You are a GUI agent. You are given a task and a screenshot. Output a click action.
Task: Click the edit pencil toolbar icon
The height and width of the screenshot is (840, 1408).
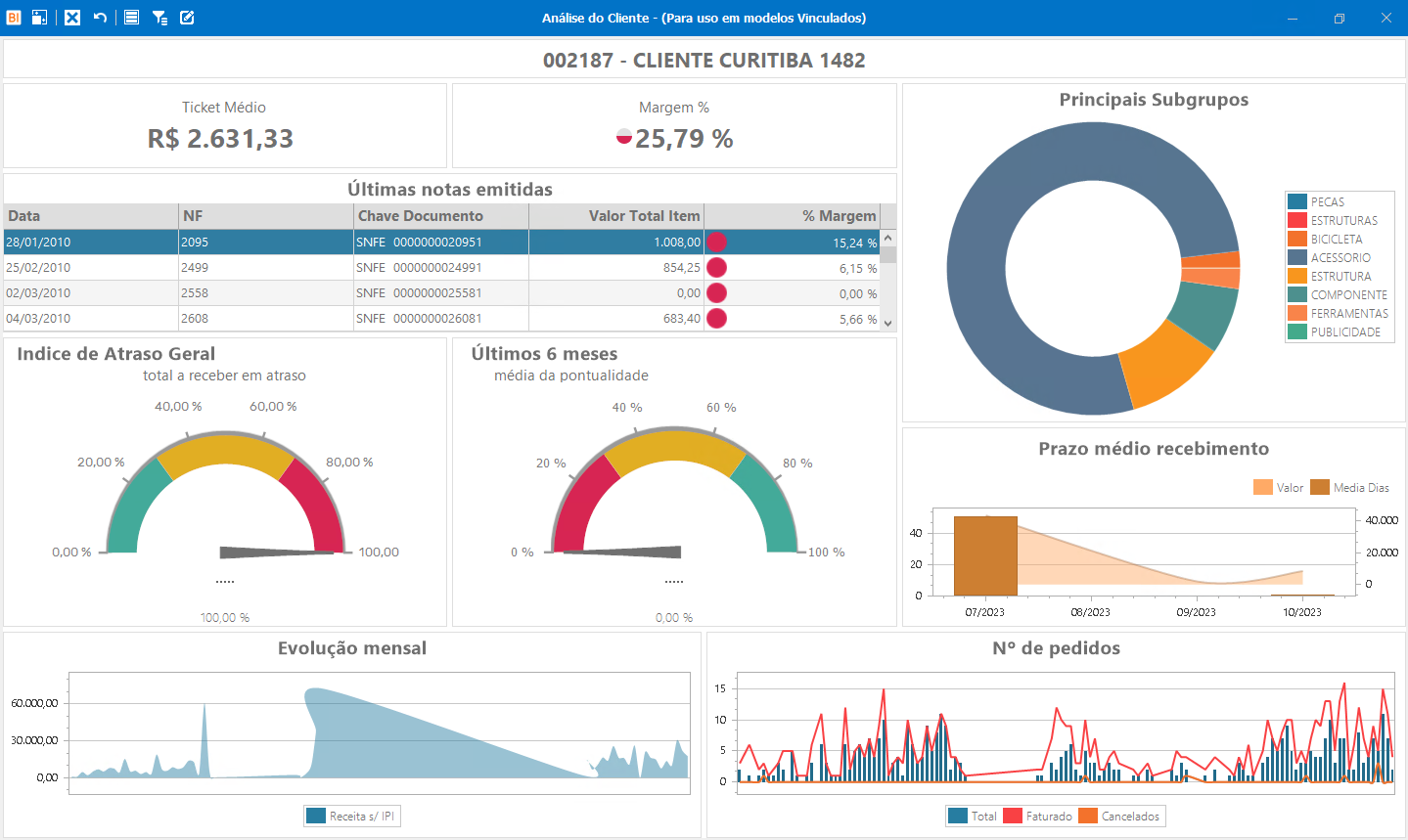tap(187, 18)
